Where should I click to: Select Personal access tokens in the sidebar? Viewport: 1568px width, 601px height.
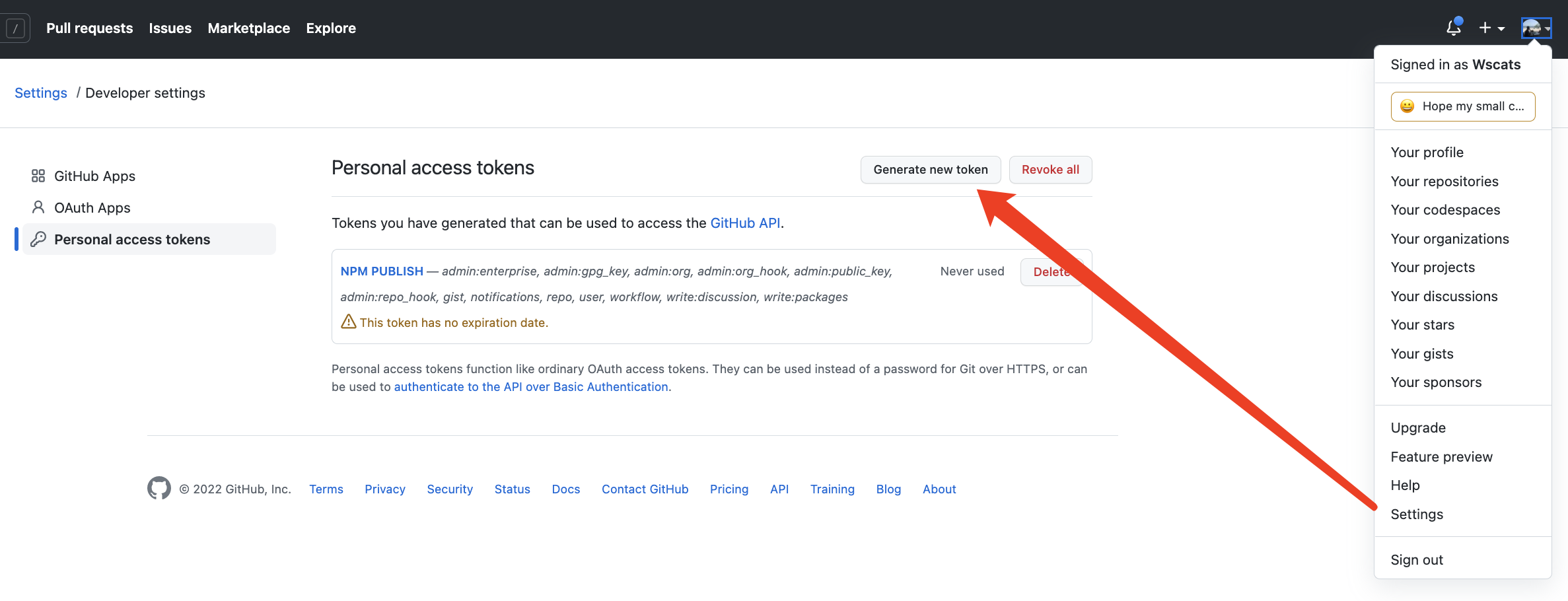(x=149, y=239)
